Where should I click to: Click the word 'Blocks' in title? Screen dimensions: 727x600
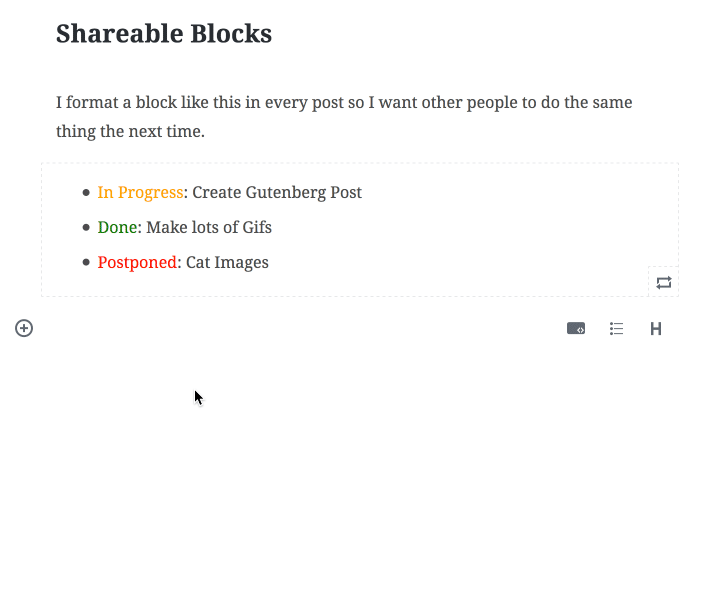click(231, 33)
